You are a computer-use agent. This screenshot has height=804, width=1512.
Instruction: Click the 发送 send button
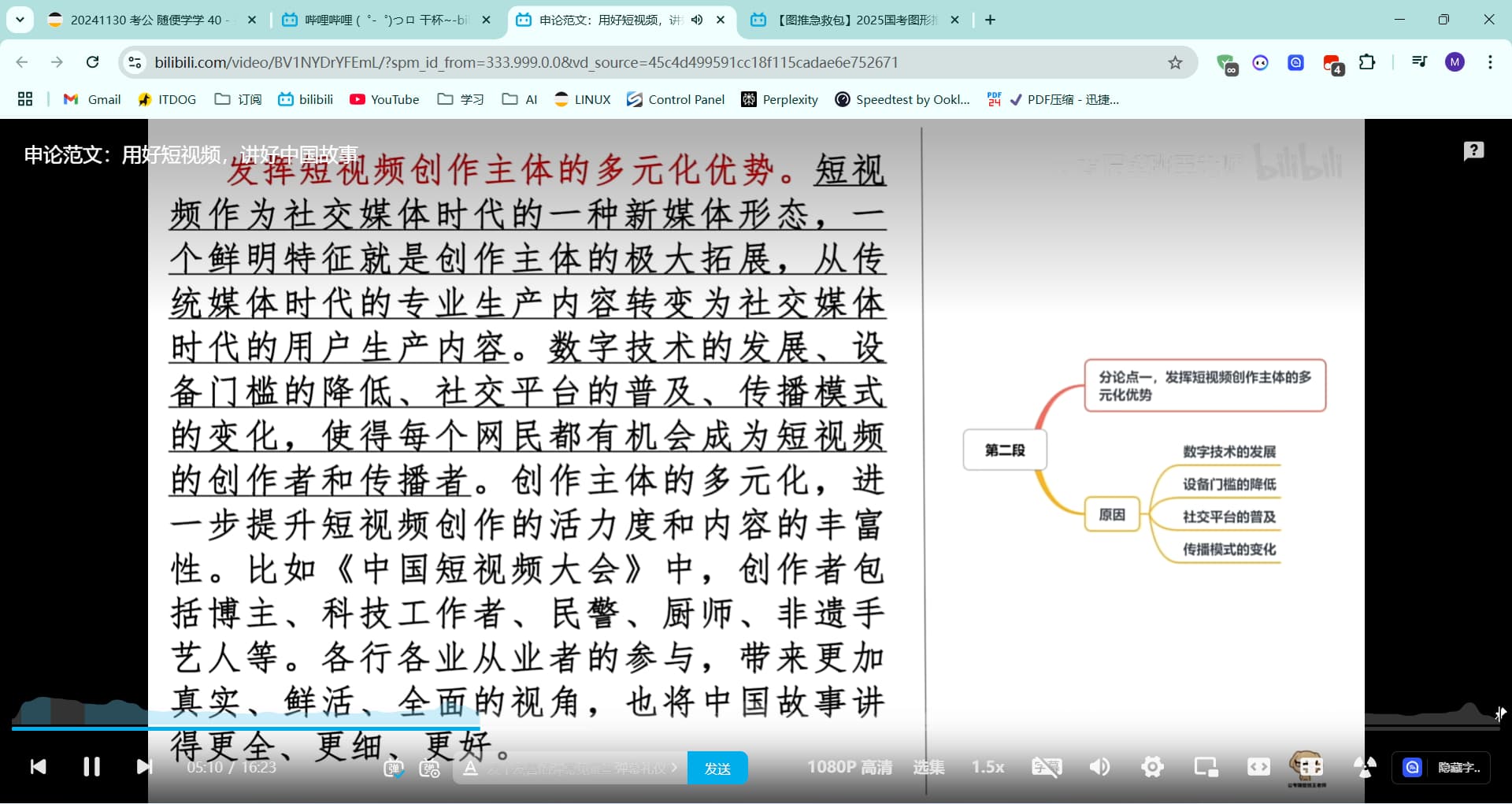[717, 768]
